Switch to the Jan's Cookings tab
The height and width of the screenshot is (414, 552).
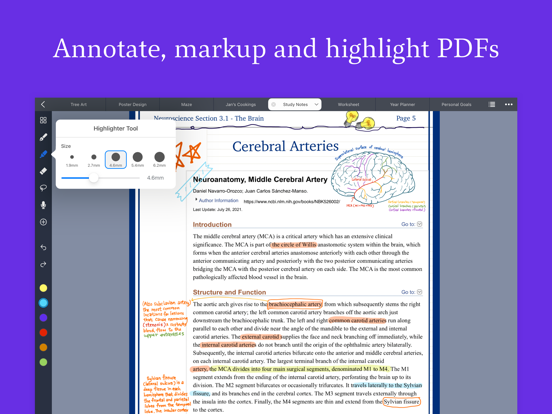point(241,105)
